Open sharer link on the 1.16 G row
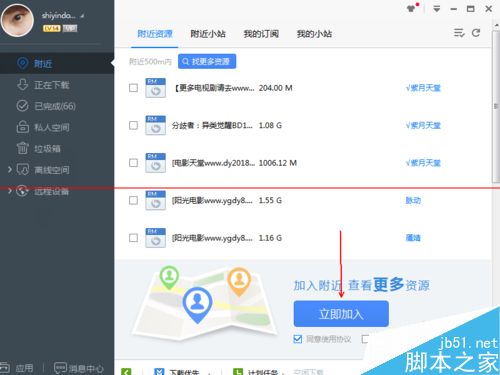The image size is (500, 375). coord(413,238)
